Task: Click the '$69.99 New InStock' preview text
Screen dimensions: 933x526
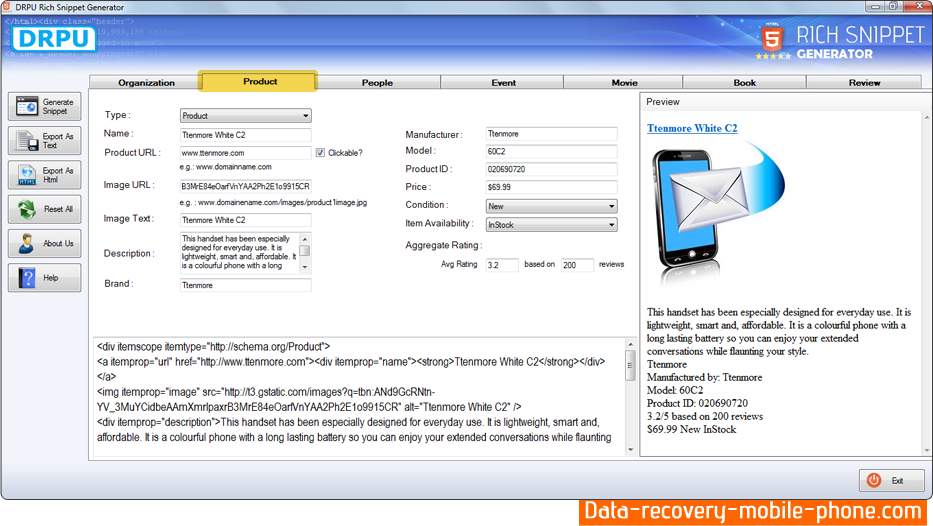Action: point(691,430)
